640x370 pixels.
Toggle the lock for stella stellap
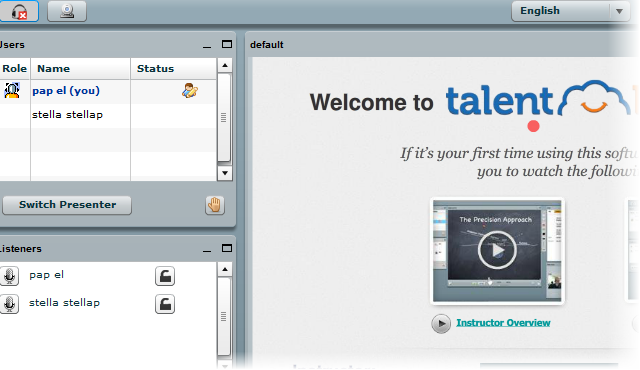[165, 304]
